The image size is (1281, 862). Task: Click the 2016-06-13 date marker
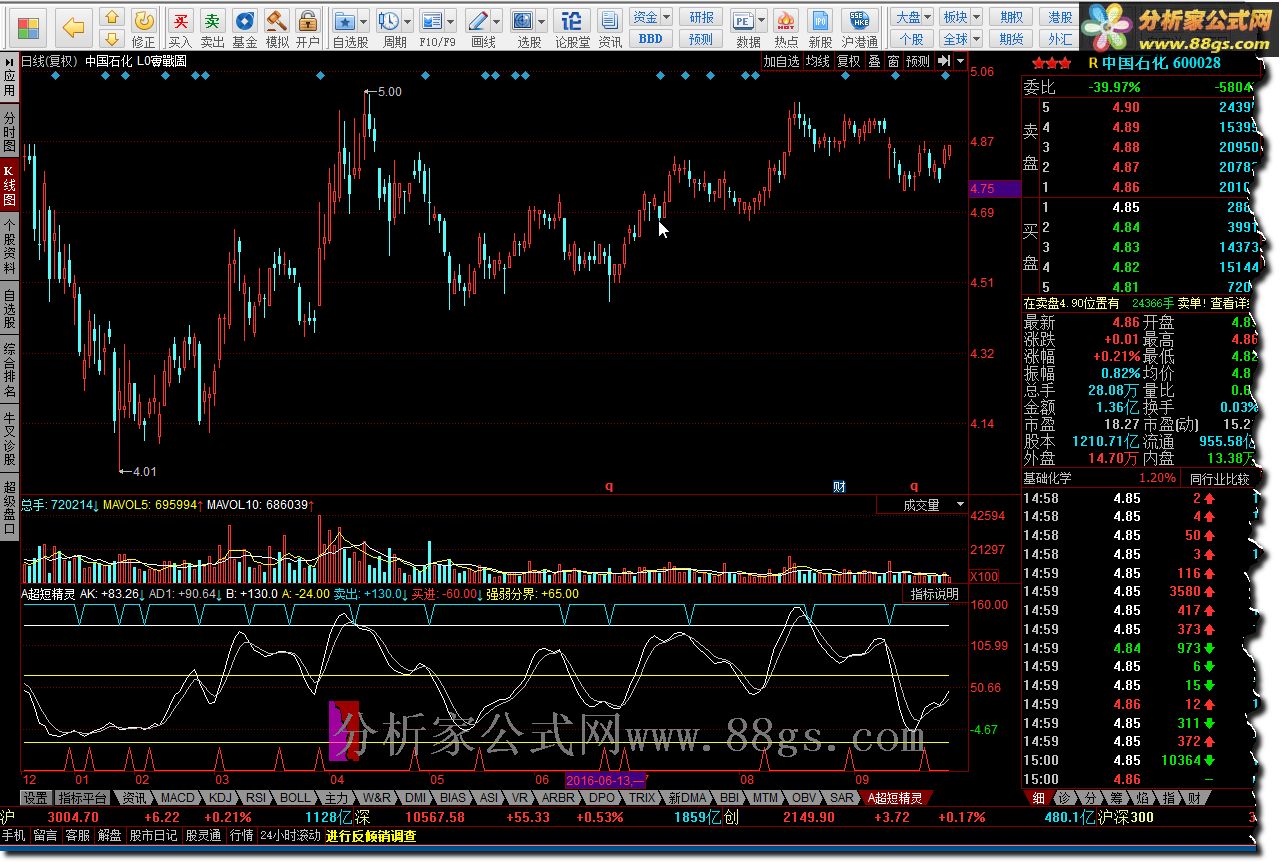pyautogui.click(x=607, y=779)
